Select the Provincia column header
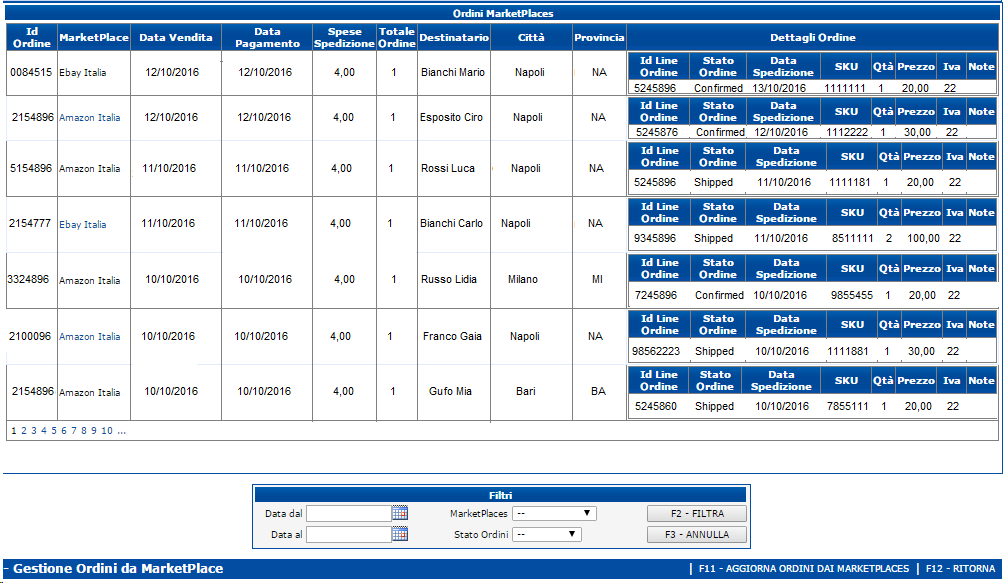 coord(599,37)
